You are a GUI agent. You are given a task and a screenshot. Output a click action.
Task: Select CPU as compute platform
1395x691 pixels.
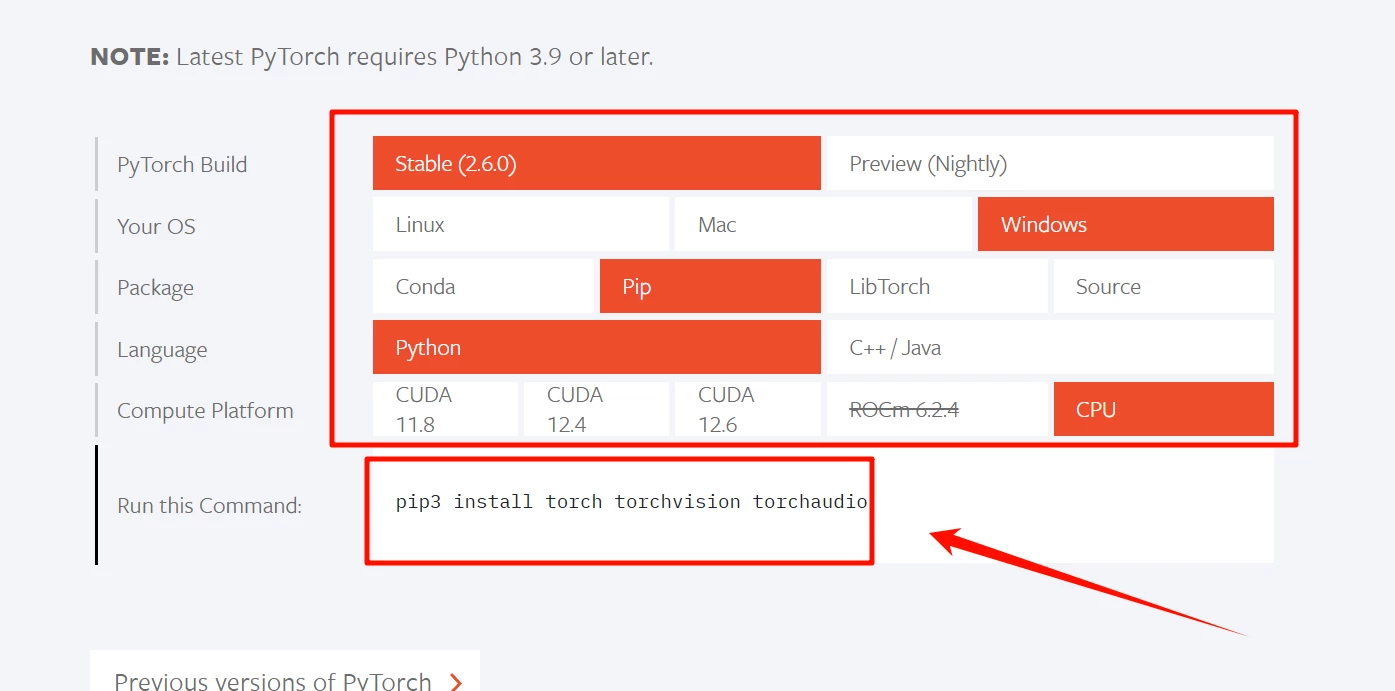tap(1162, 409)
